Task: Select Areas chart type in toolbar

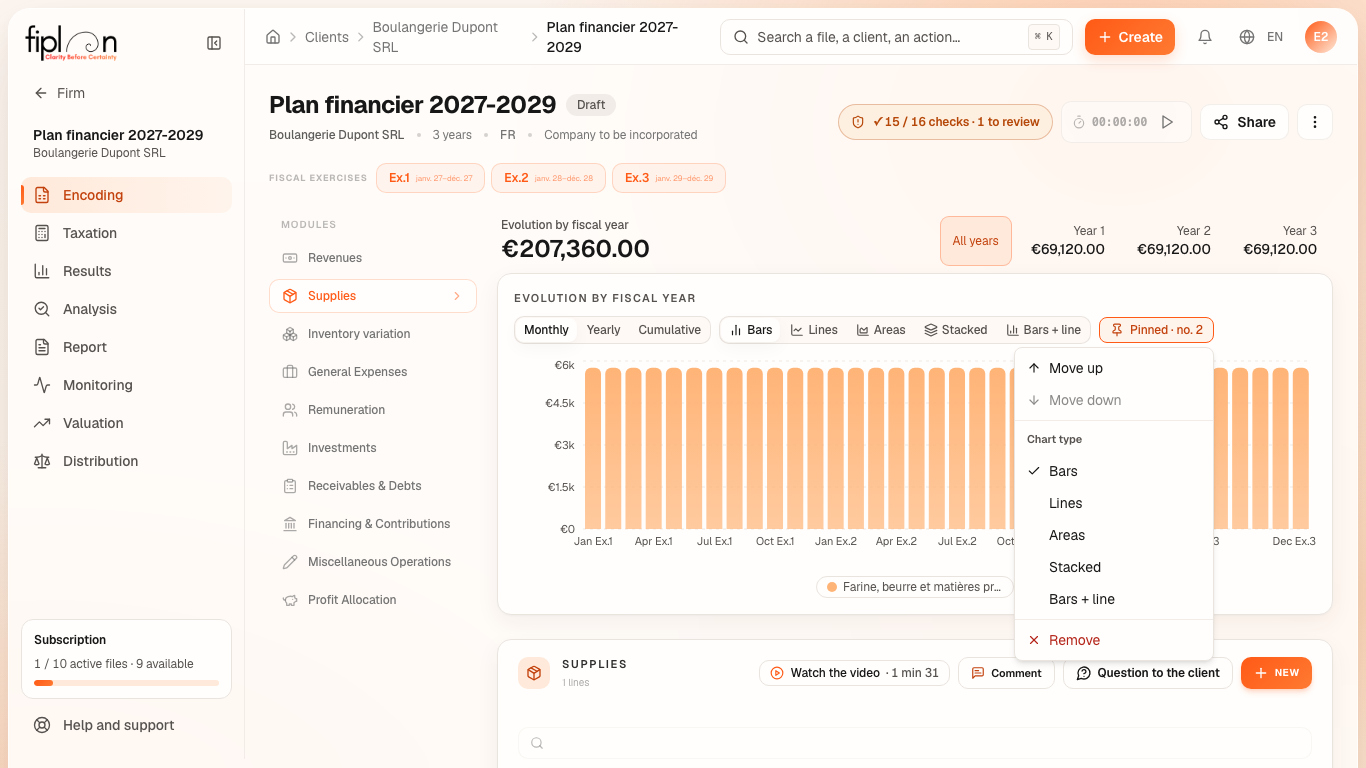Action: click(881, 330)
